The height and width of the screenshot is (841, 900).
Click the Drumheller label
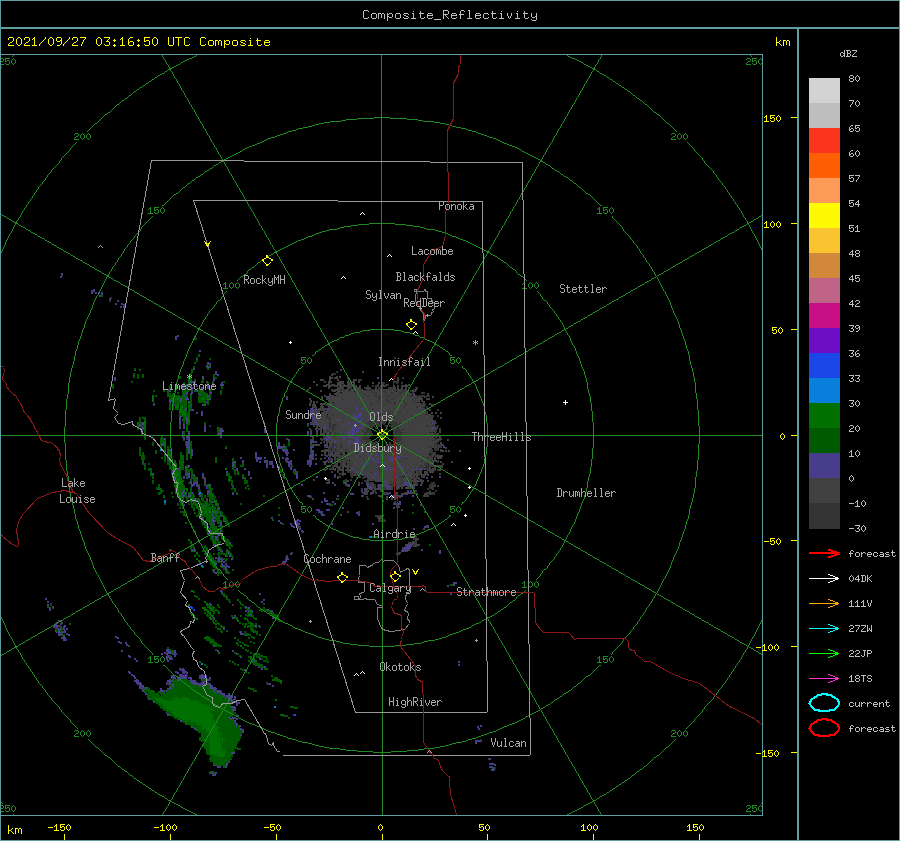click(586, 493)
